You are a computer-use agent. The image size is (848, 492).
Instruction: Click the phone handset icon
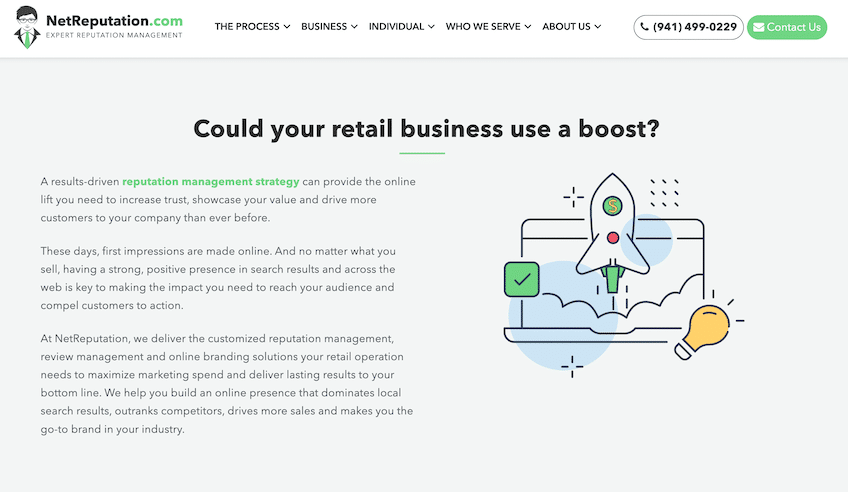coord(645,26)
